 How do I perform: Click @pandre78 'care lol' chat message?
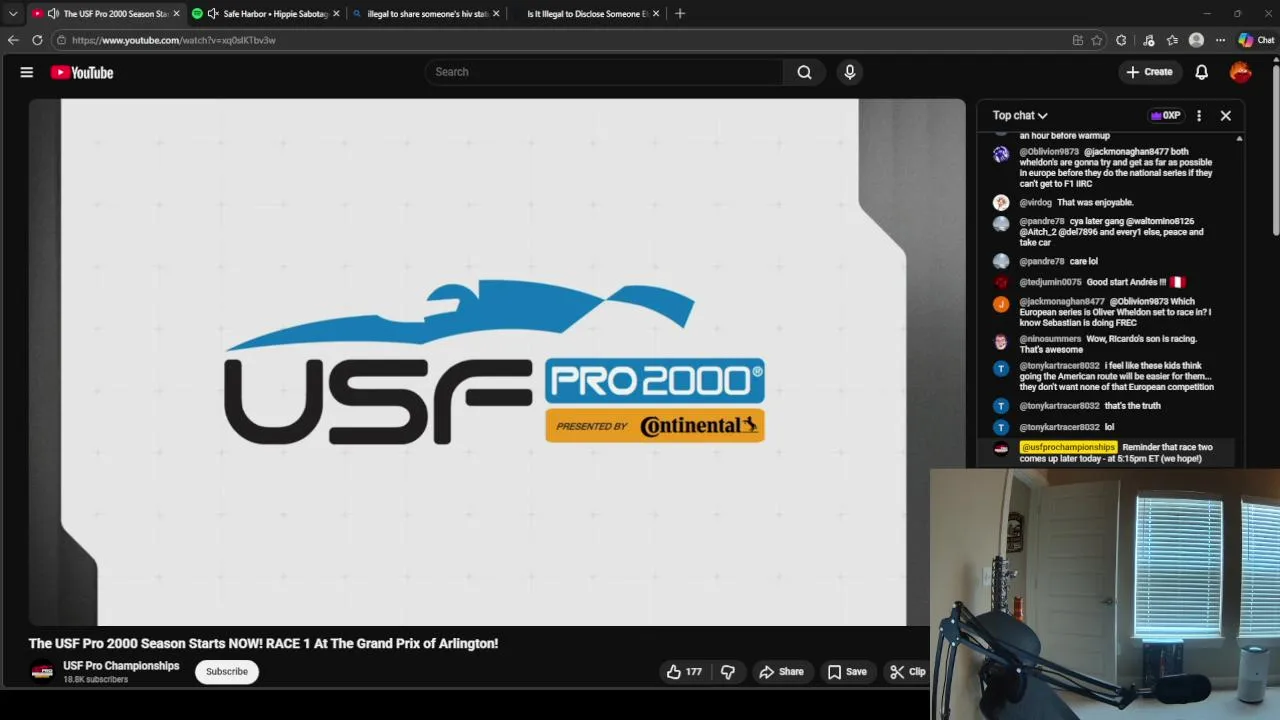[x=1083, y=262]
